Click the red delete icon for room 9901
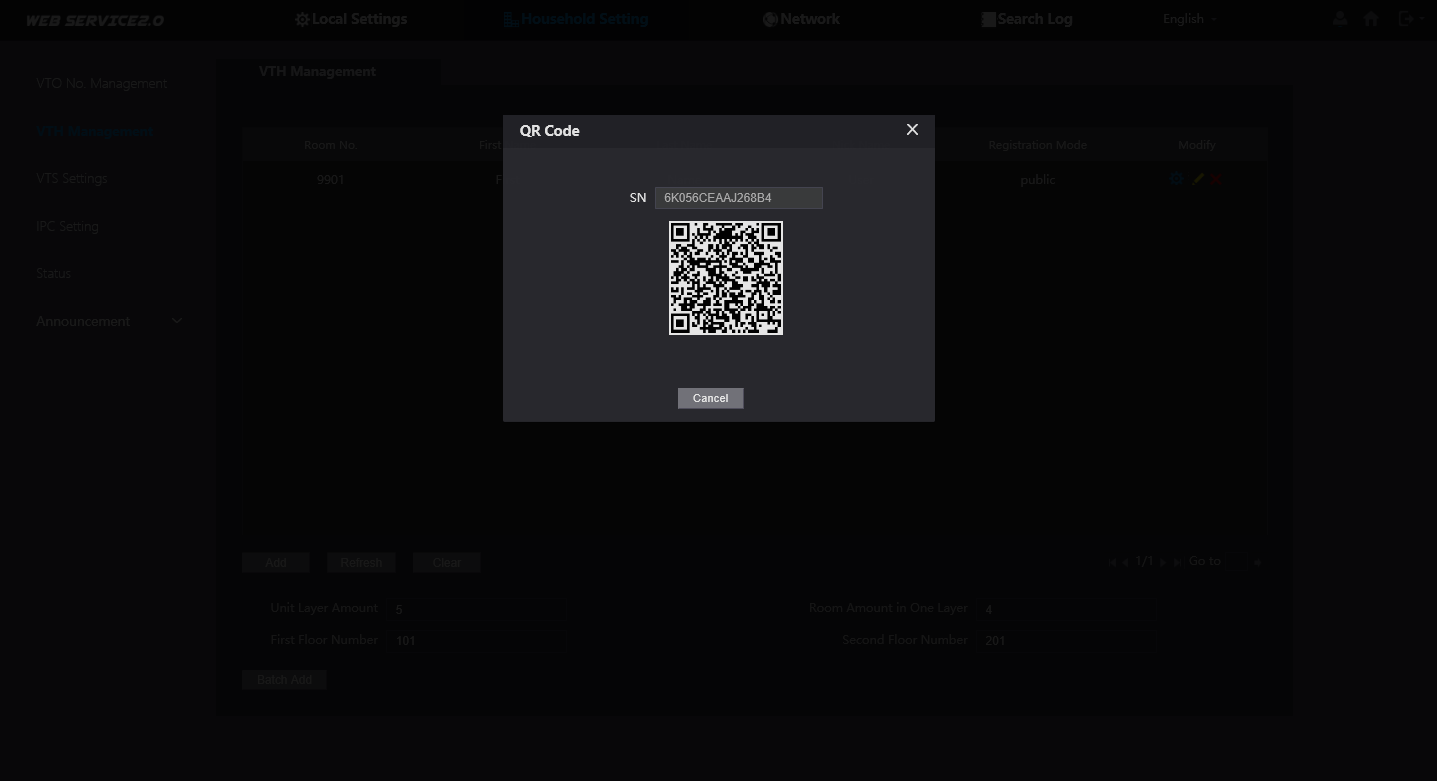This screenshot has height=781, width=1437. pyautogui.click(x=1217, y=179)
